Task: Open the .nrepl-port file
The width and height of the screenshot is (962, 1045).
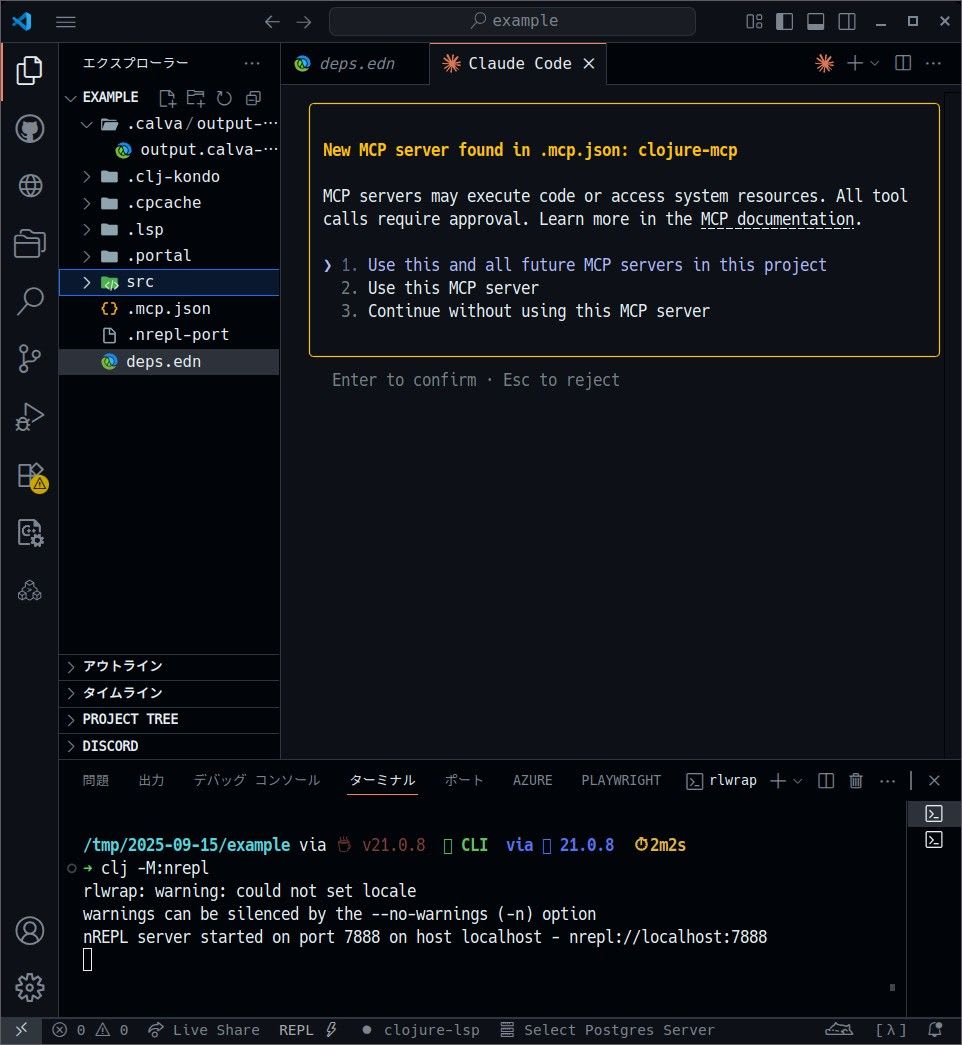Action: [169, 335]
